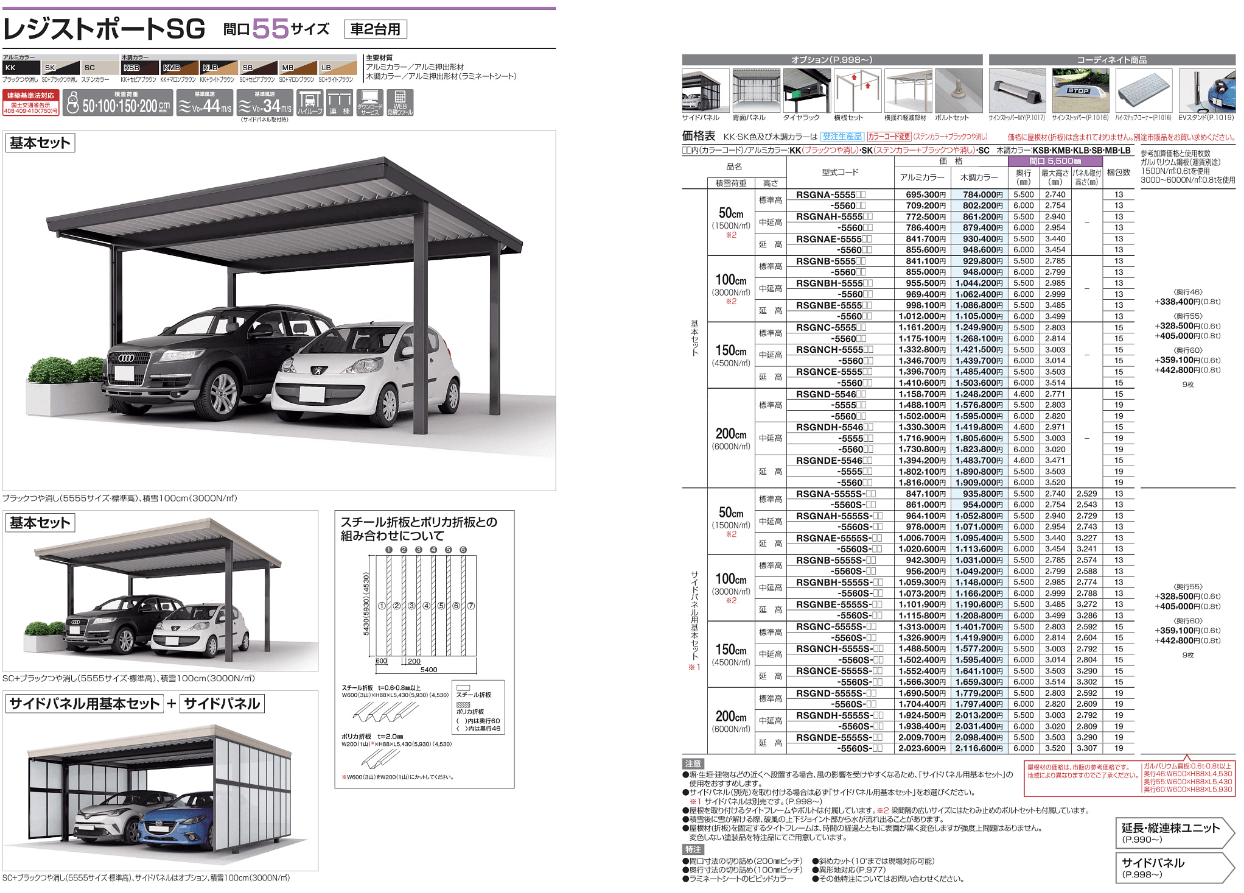Click model code RSGND-5546
Screen dimensions: 1244x893
[x=832, y=394]
